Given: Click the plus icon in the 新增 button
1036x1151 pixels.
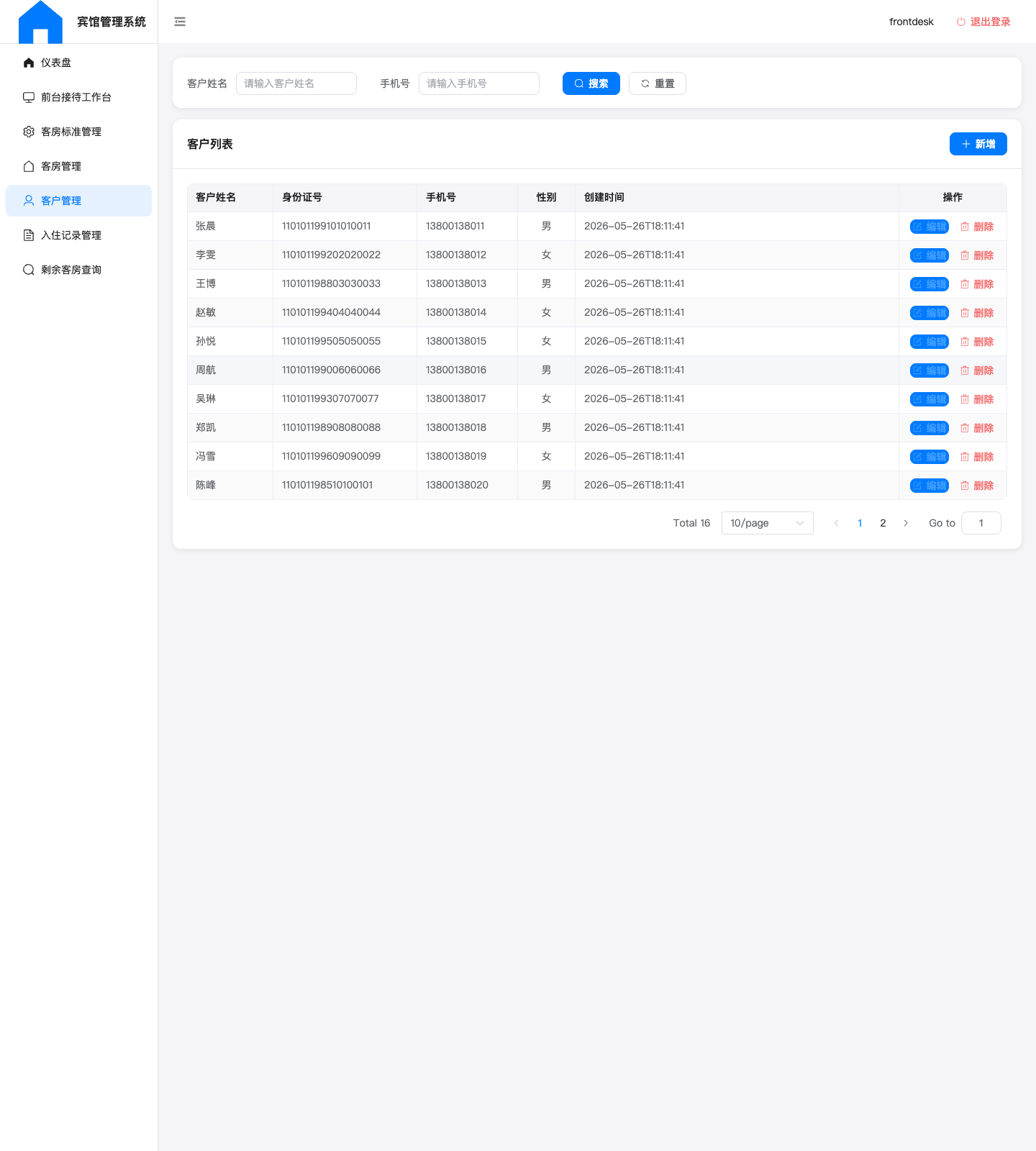Looking at the screenshot, I should click(966, 144).
